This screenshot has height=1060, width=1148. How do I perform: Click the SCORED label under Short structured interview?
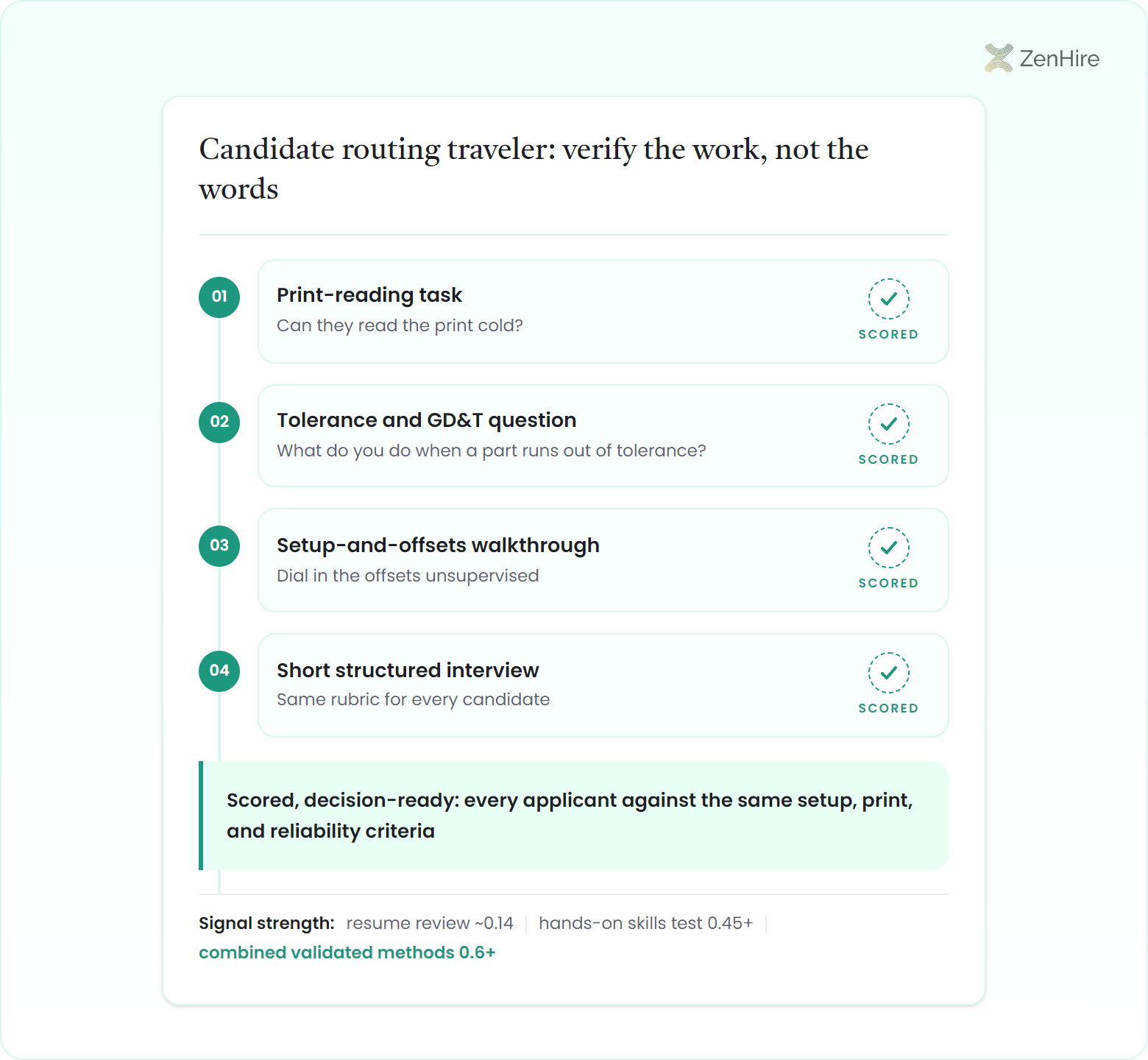(x=889, y=708)
